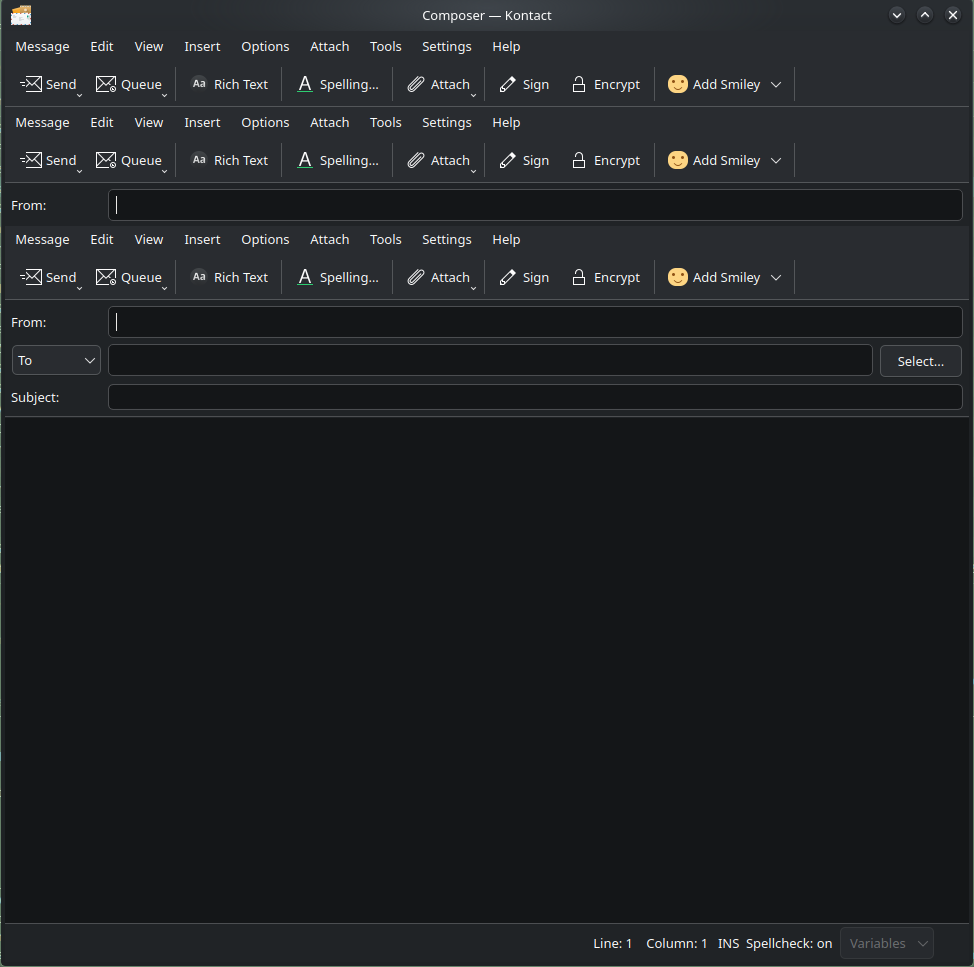Expand the Variables dropdown in the status bar
974x967 pixels.
[888, 944]
